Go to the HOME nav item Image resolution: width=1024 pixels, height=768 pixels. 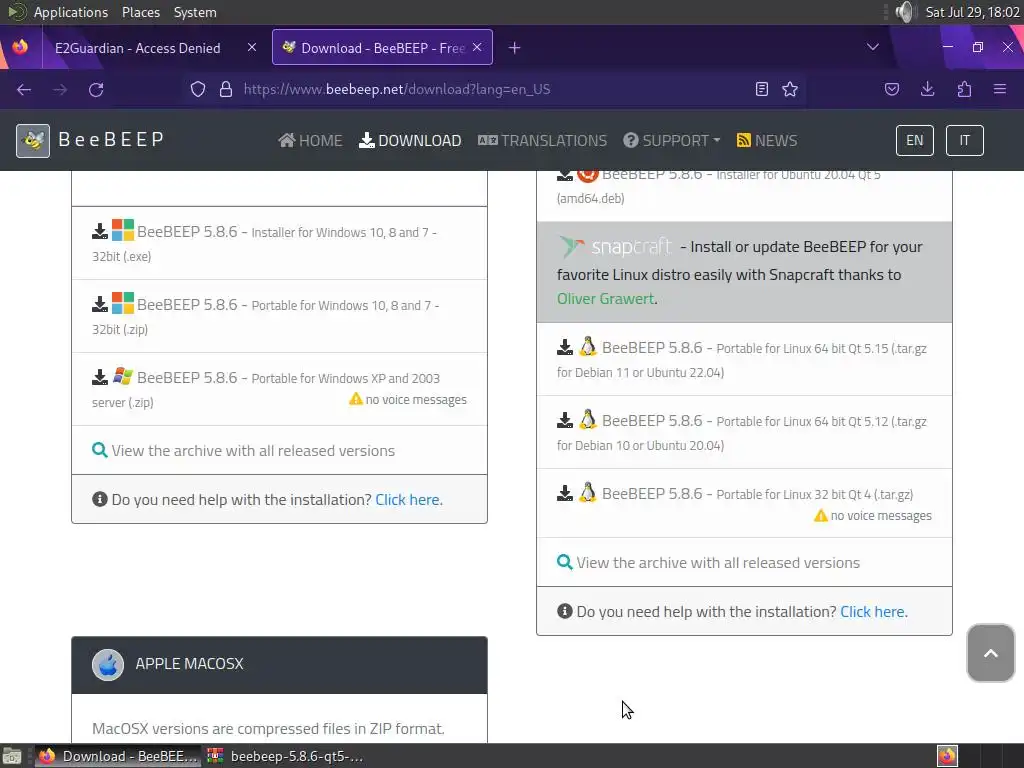(x=310, y=140)
